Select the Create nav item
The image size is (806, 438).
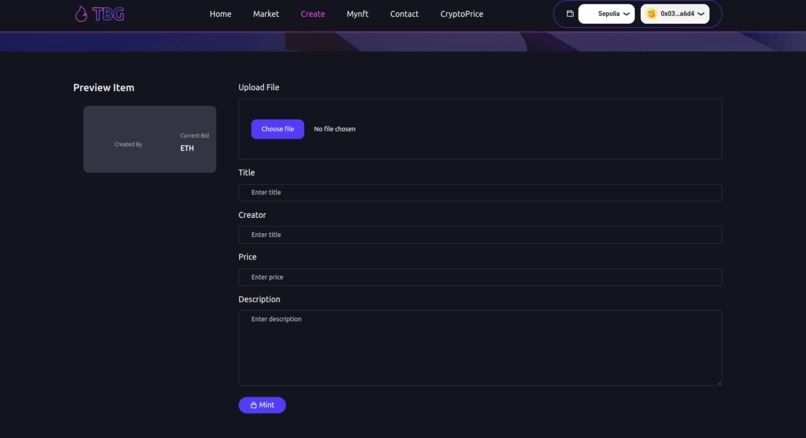[x=313, y=14]
